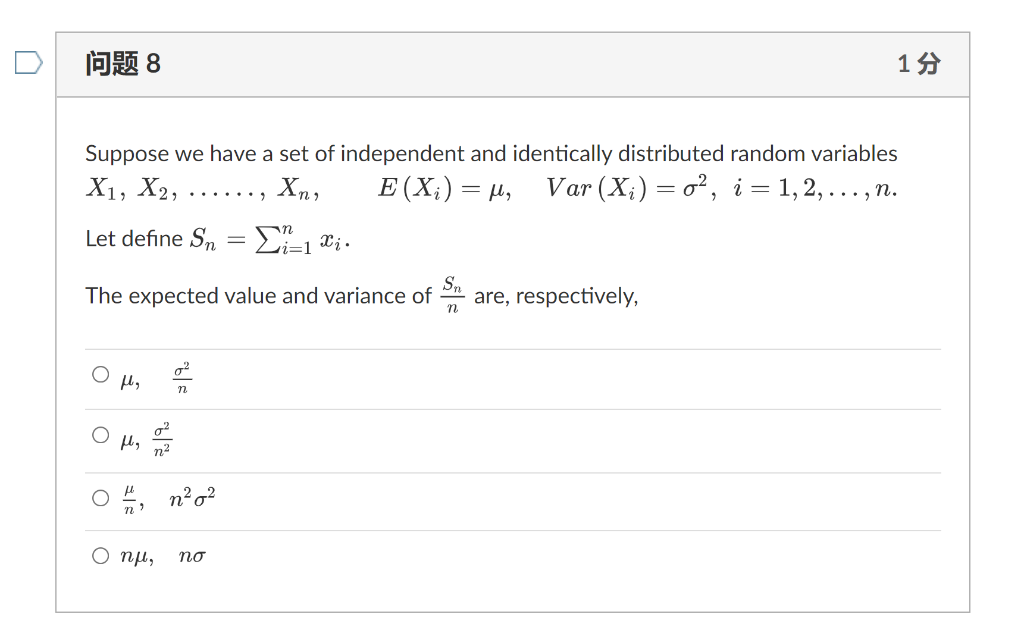Click the radio circle of the second option

pyautogui.click(x=101, y=434)
